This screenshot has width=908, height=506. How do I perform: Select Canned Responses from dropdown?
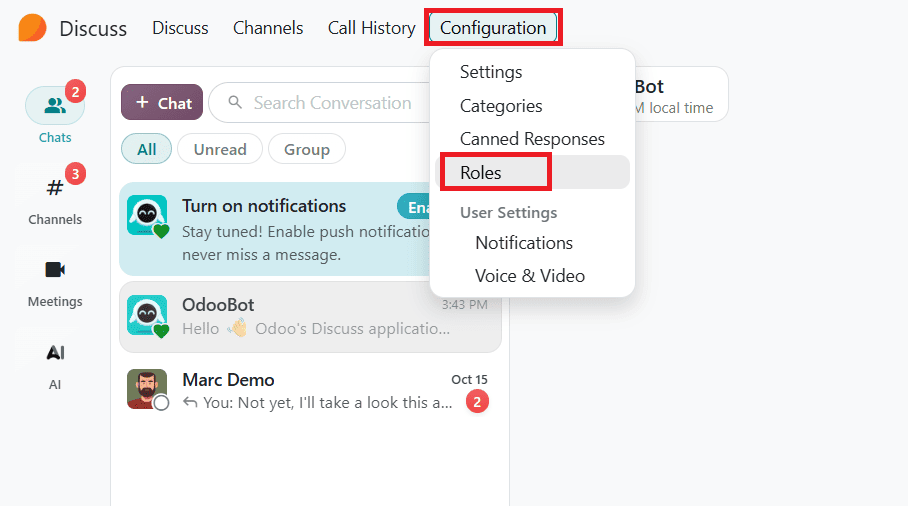(x=532, y=139)
